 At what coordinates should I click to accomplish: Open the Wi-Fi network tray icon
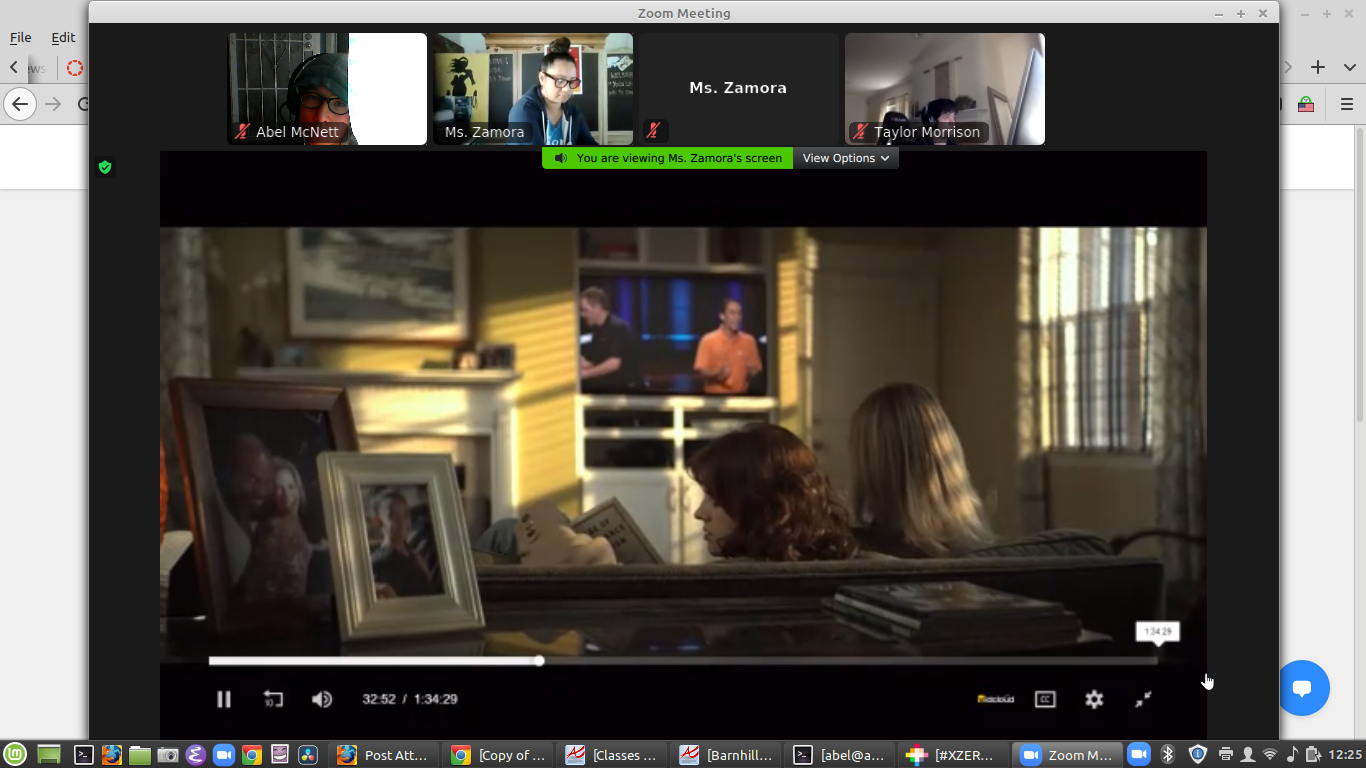point(1270,755)
